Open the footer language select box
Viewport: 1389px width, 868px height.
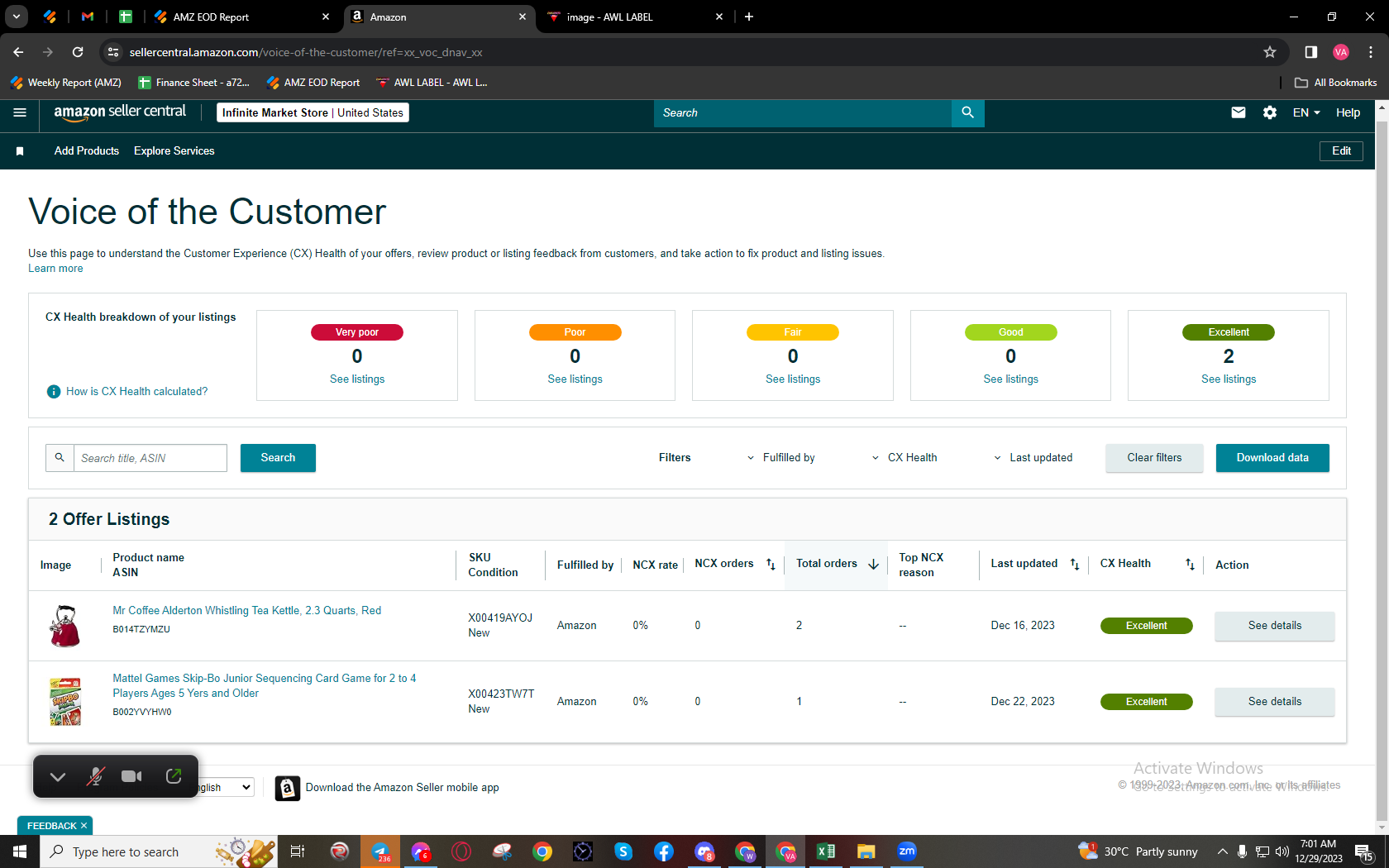pos(224,788)
